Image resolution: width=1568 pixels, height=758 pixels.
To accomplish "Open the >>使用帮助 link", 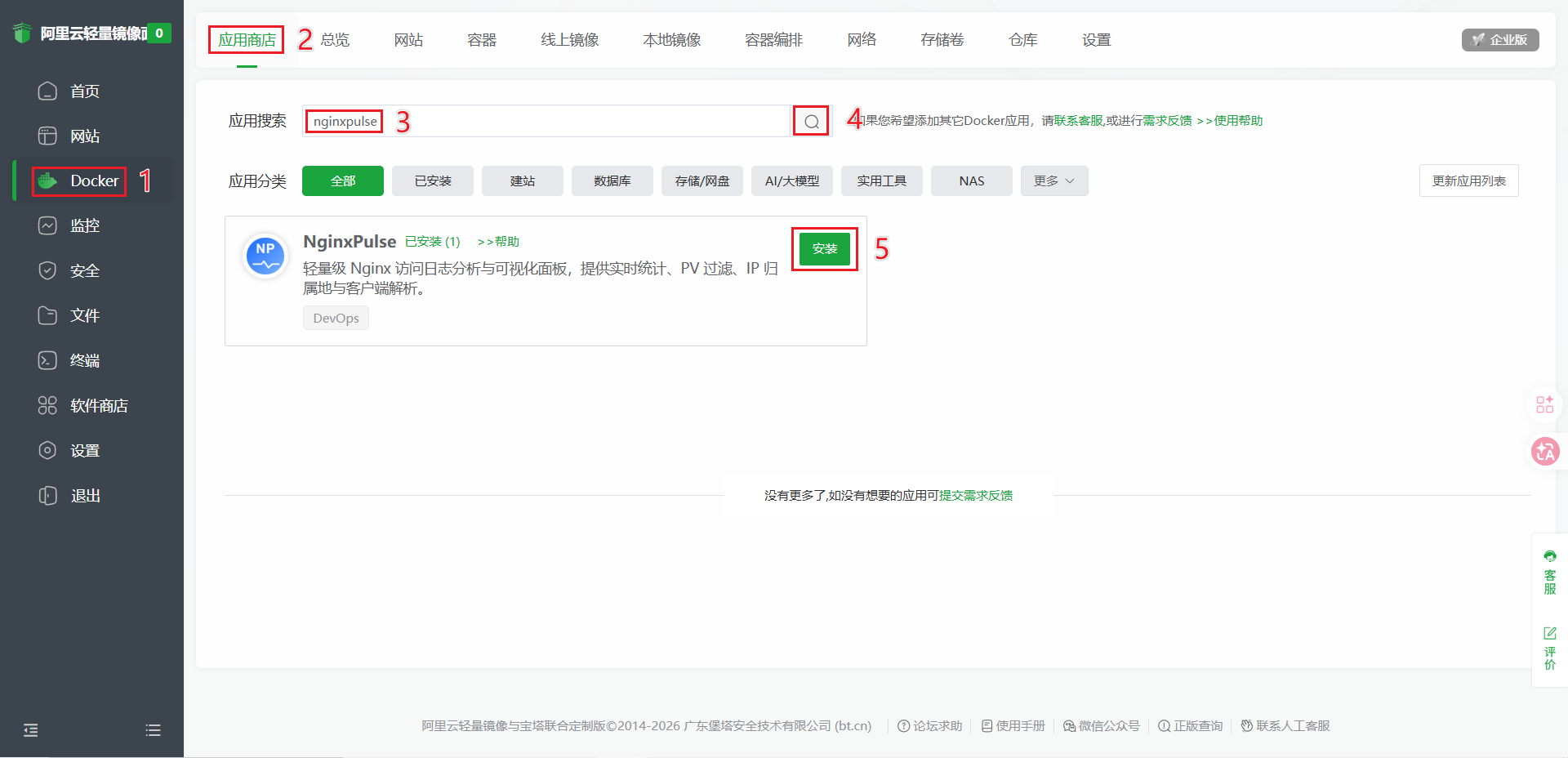I will [1230, 121].
